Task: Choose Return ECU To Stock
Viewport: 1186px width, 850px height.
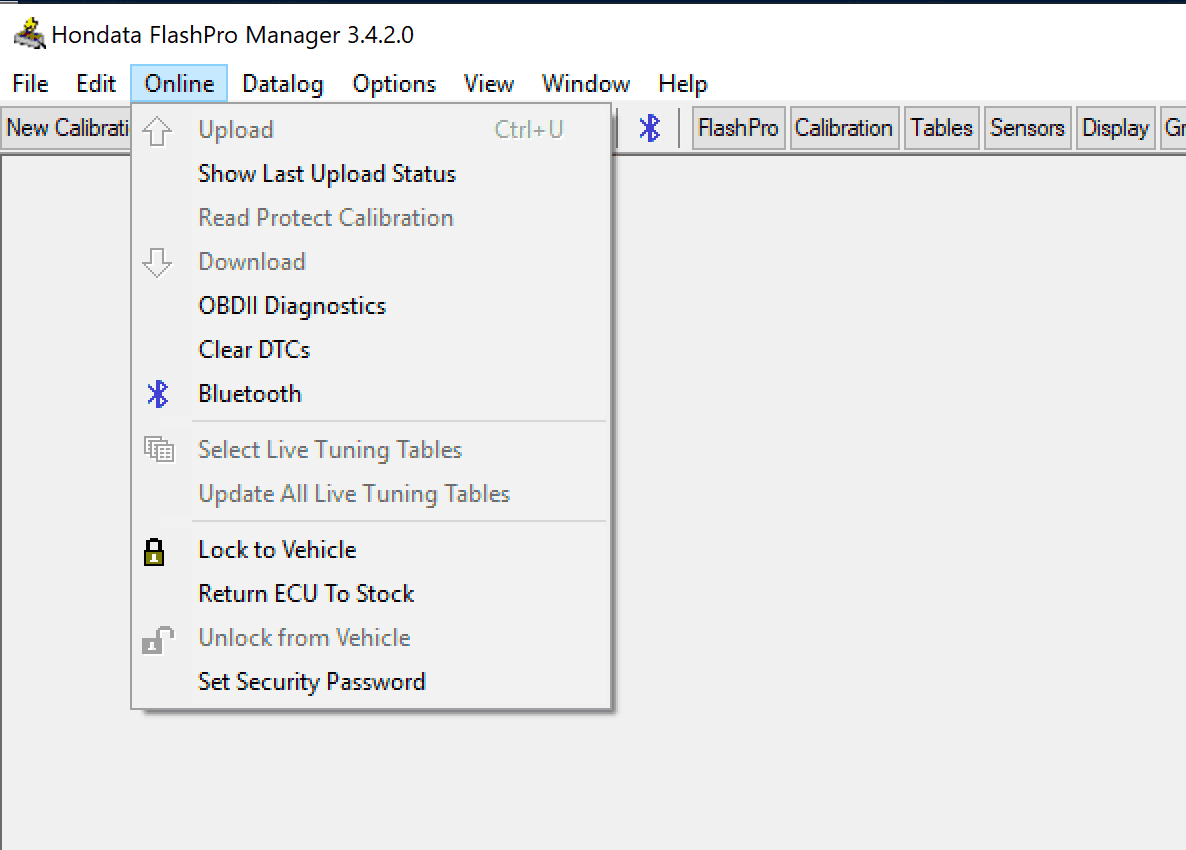Action: pos(306,594)
